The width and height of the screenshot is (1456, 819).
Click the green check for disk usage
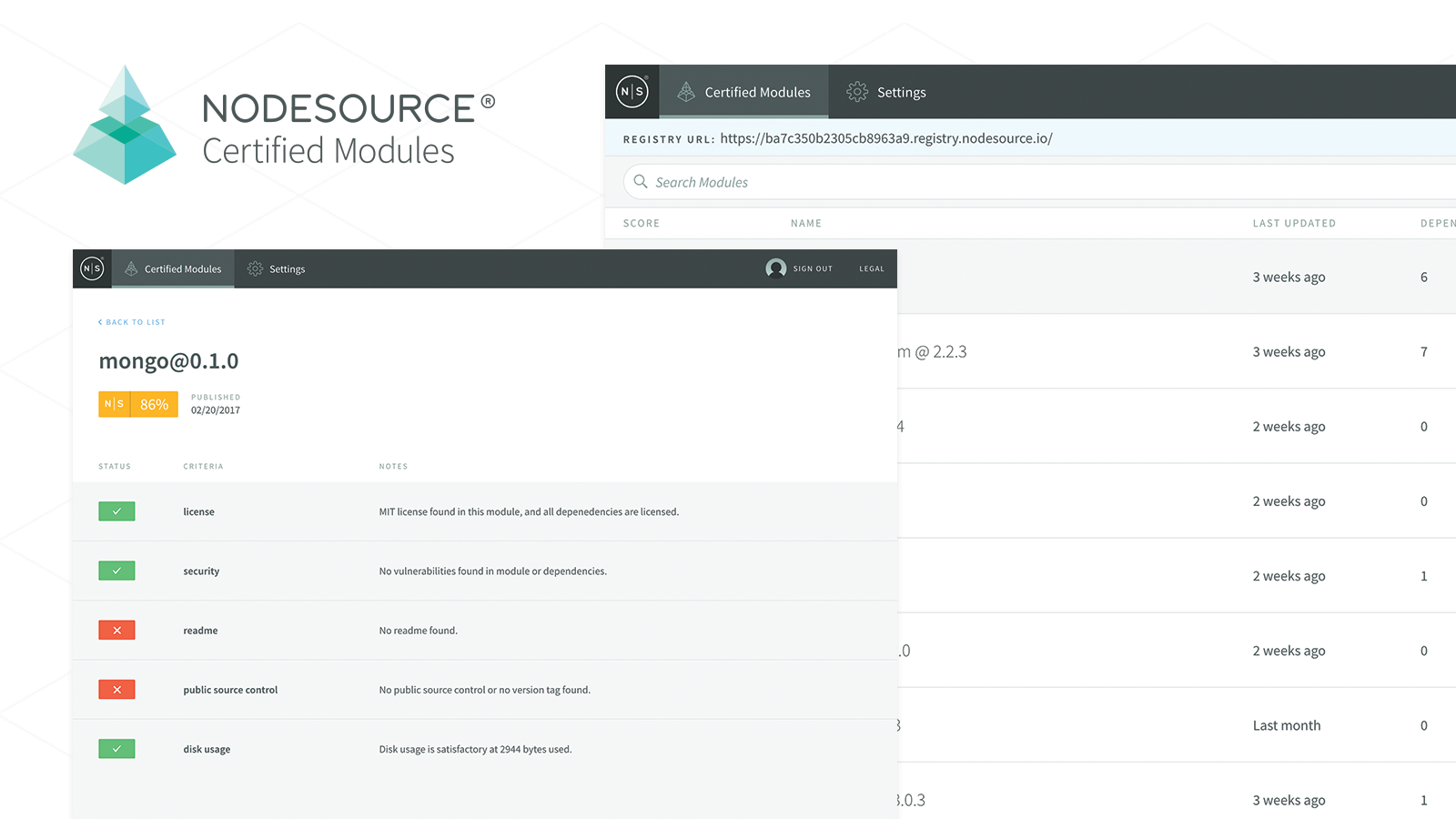tap(116, 749)
